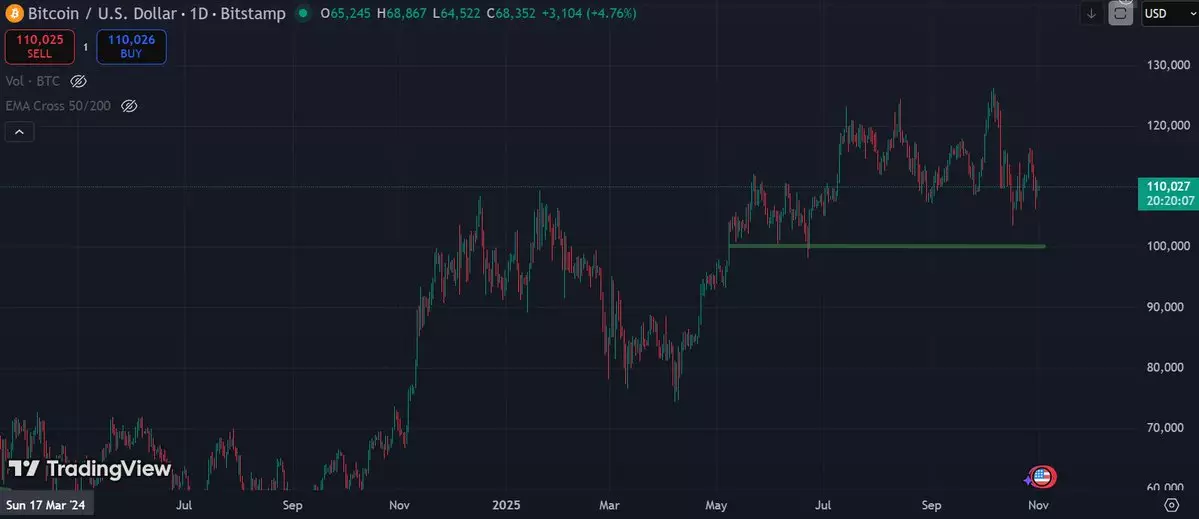This screenshot has height=519, width=1199.
Task: Toggle EMA Cross 50/200 visibility
Action: tap(128, 105)
